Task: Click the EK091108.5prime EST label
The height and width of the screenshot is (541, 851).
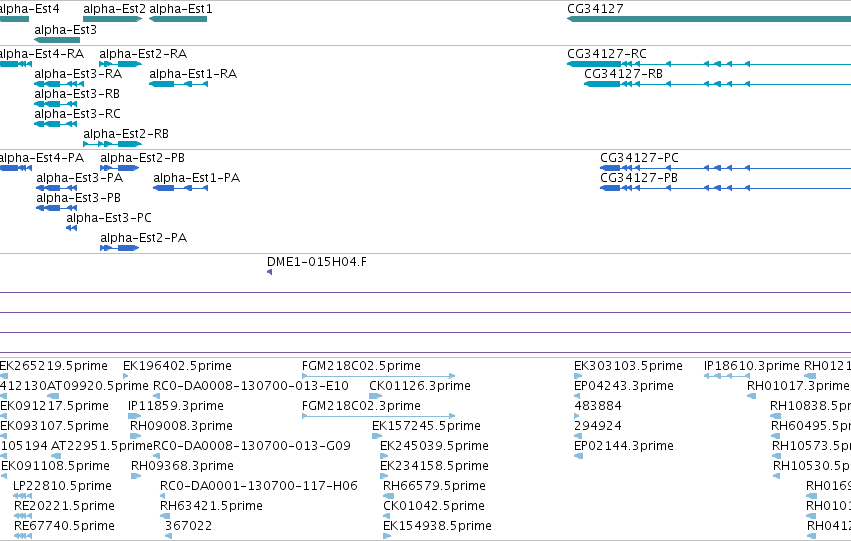Action: tap(55, 466)
